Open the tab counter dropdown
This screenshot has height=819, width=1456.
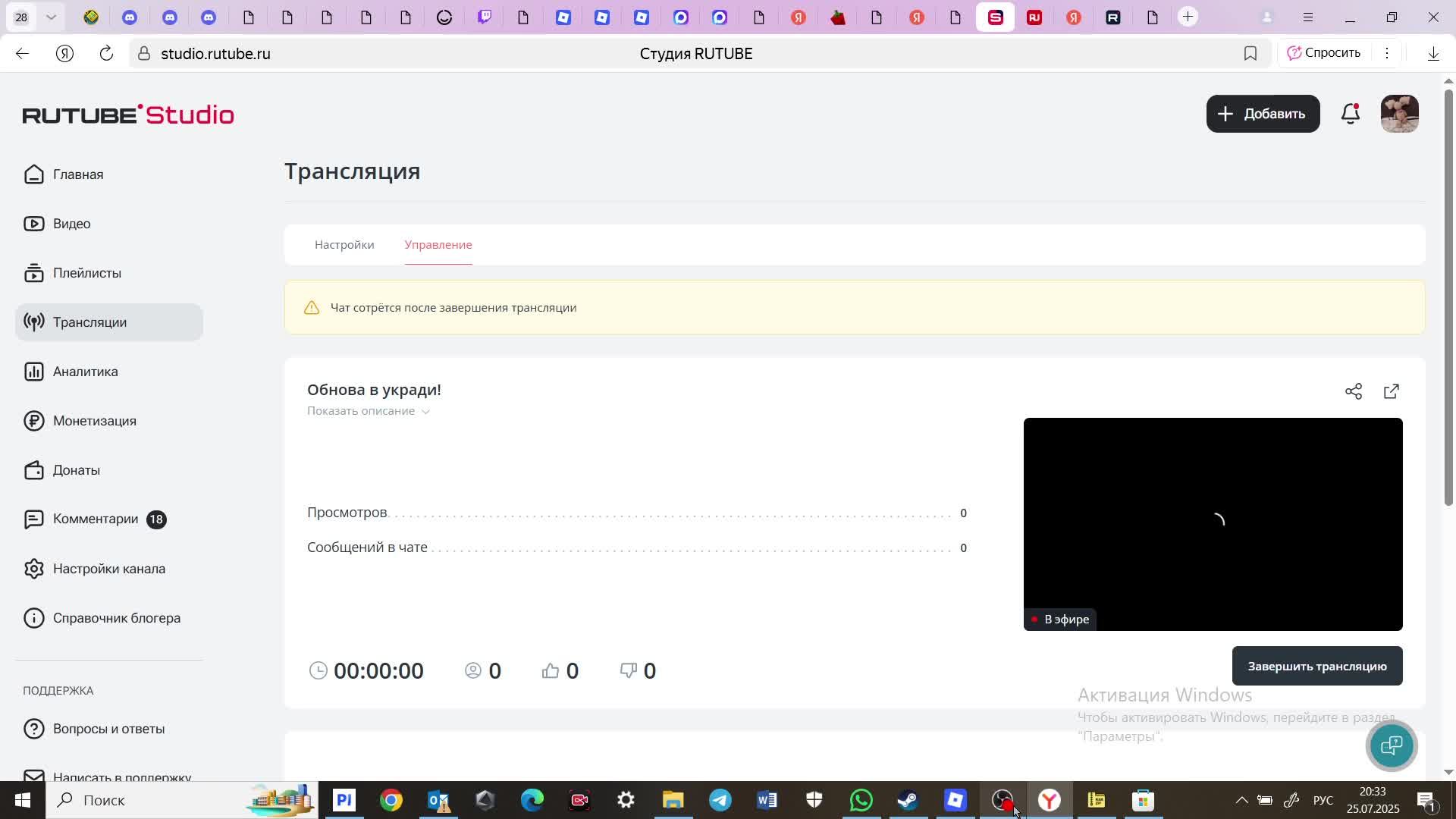point(51,17)
